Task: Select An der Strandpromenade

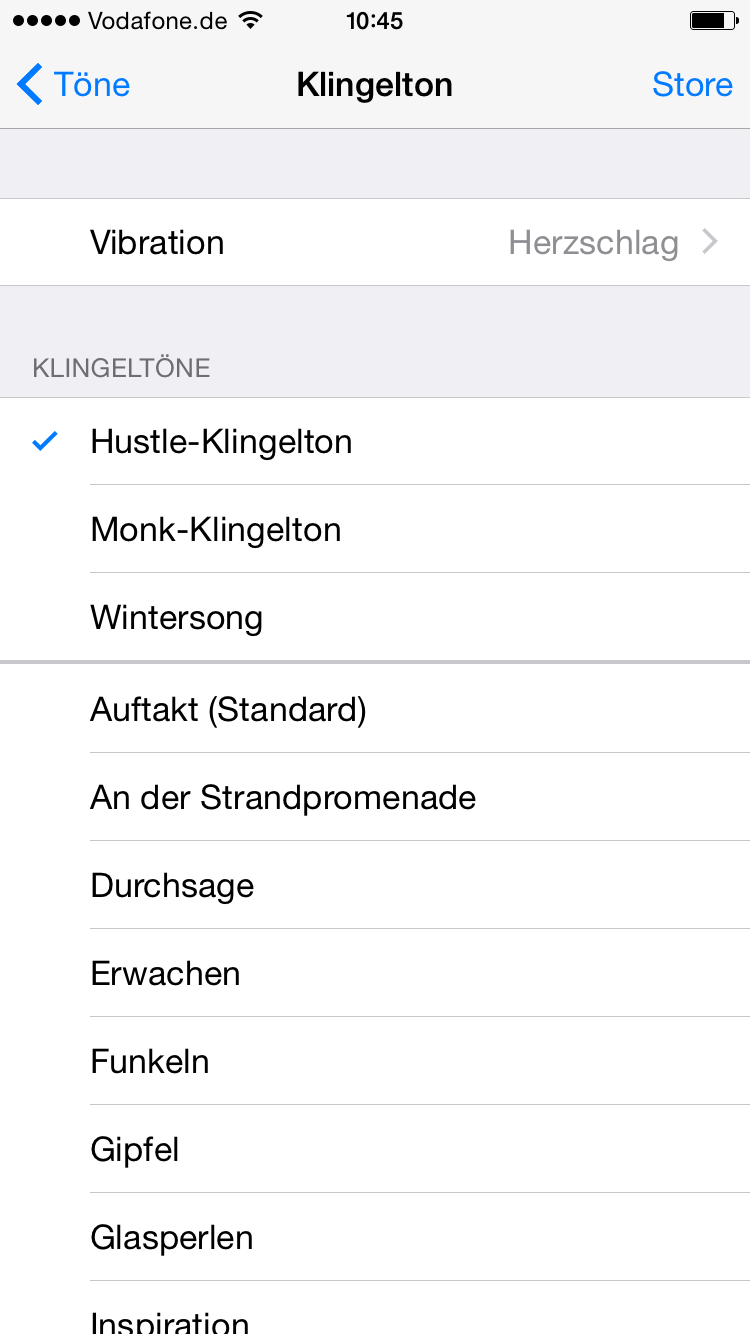Action: pos(283,797)
